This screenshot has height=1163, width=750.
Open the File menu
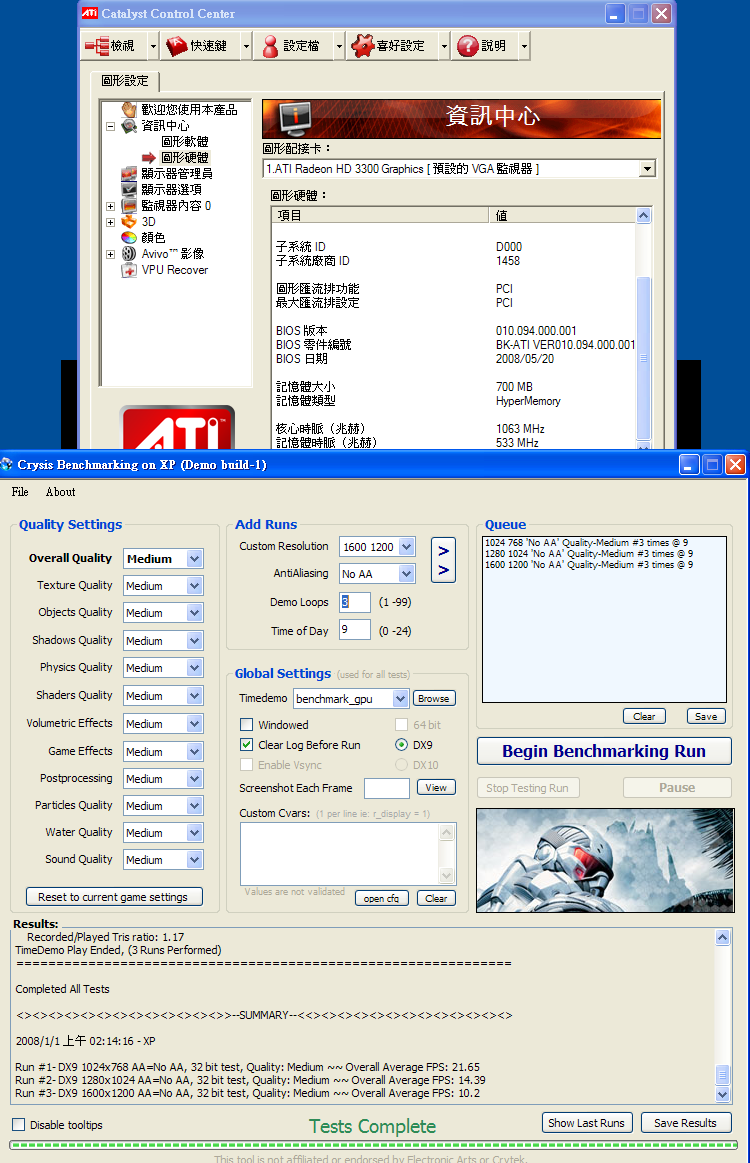click(20, 492)
